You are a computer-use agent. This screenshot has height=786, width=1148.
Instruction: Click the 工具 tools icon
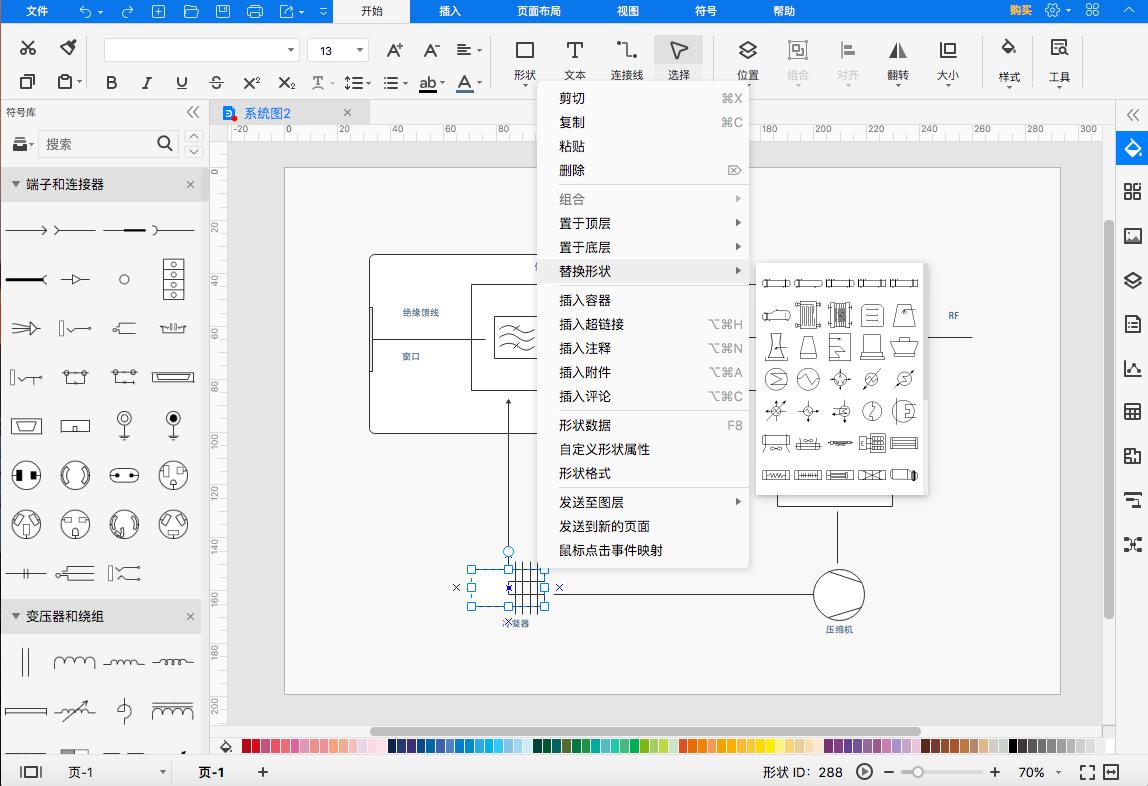[x=1059, y=57]
